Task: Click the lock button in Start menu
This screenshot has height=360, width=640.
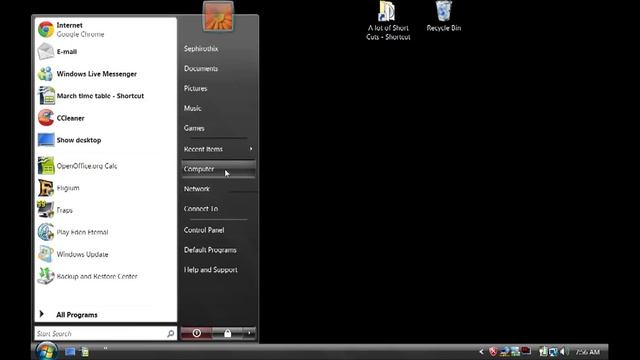Action: coord(227,333)
